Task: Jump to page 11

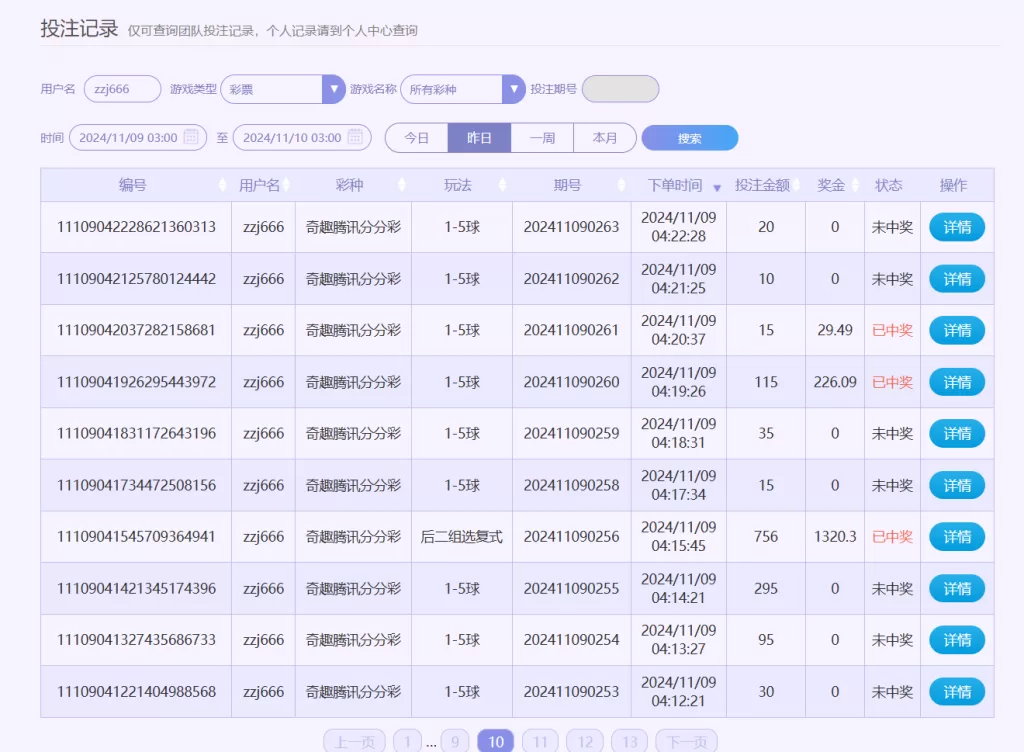Action: [540, 742]
